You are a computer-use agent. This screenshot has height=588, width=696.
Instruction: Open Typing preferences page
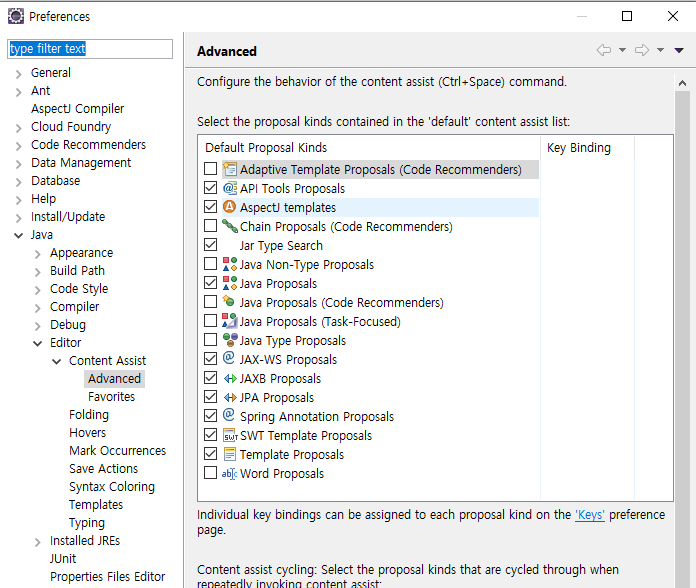coord(87,523)
